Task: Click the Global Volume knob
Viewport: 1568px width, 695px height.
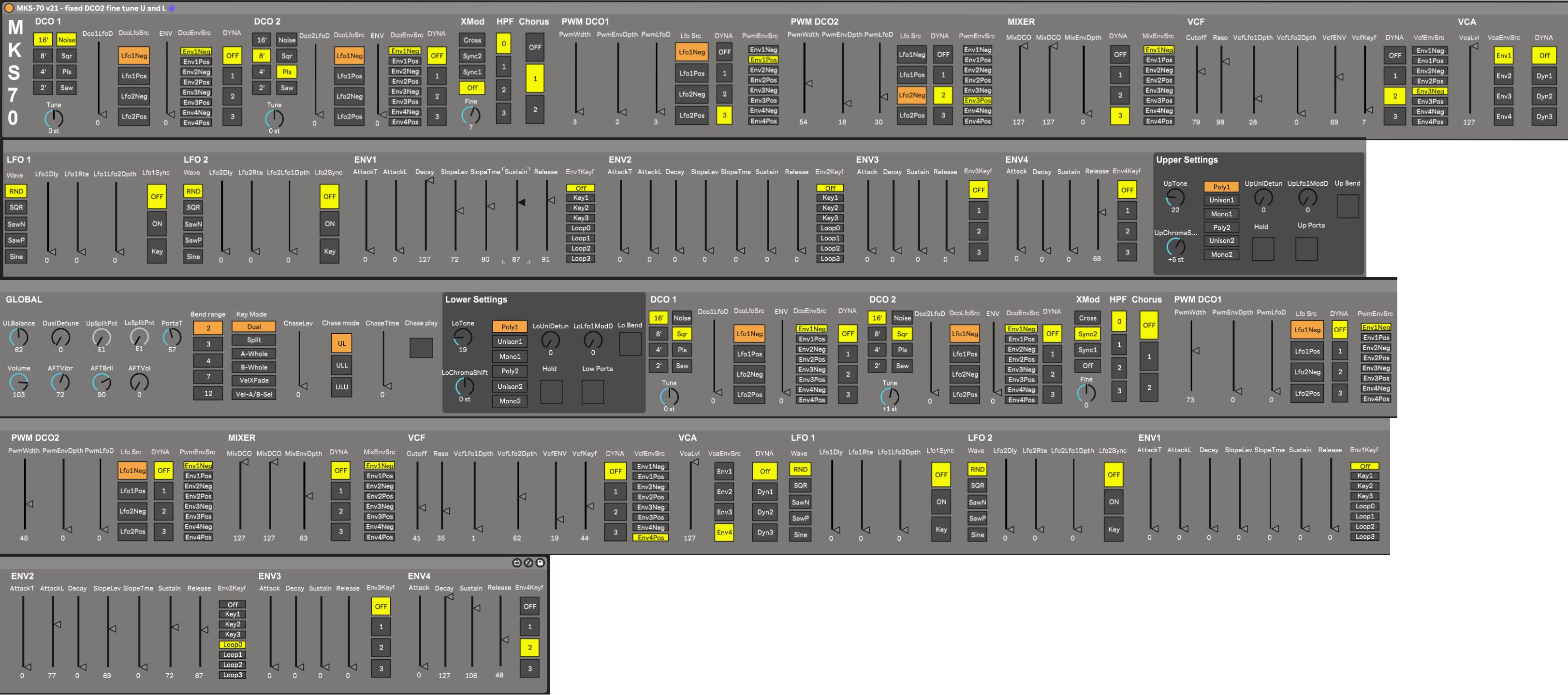Action: [x=19, y=382]
